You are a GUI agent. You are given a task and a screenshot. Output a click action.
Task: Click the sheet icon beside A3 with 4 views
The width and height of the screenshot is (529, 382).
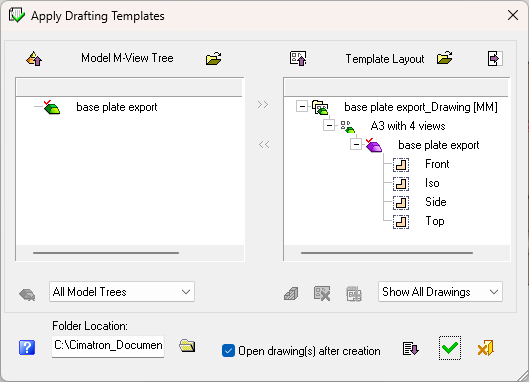point(347,127)
